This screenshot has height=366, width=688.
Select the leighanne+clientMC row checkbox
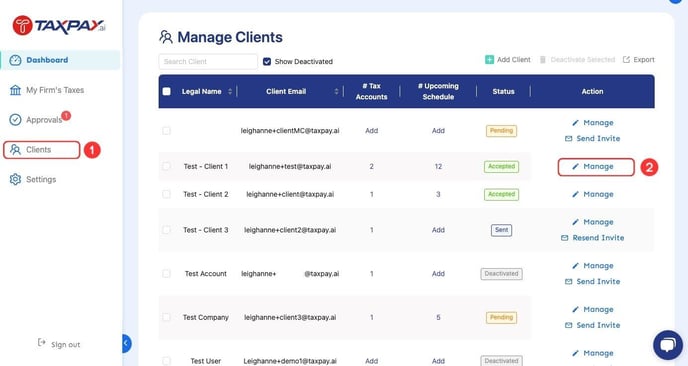pyautogui.click(x=166, y=131)
